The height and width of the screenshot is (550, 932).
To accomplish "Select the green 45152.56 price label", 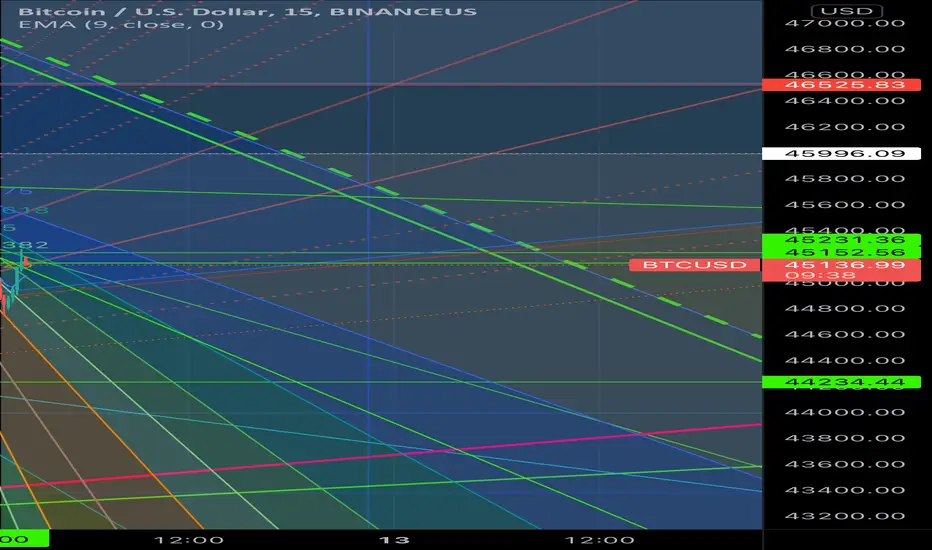I will pyautogui.click(x=842, y=252).
